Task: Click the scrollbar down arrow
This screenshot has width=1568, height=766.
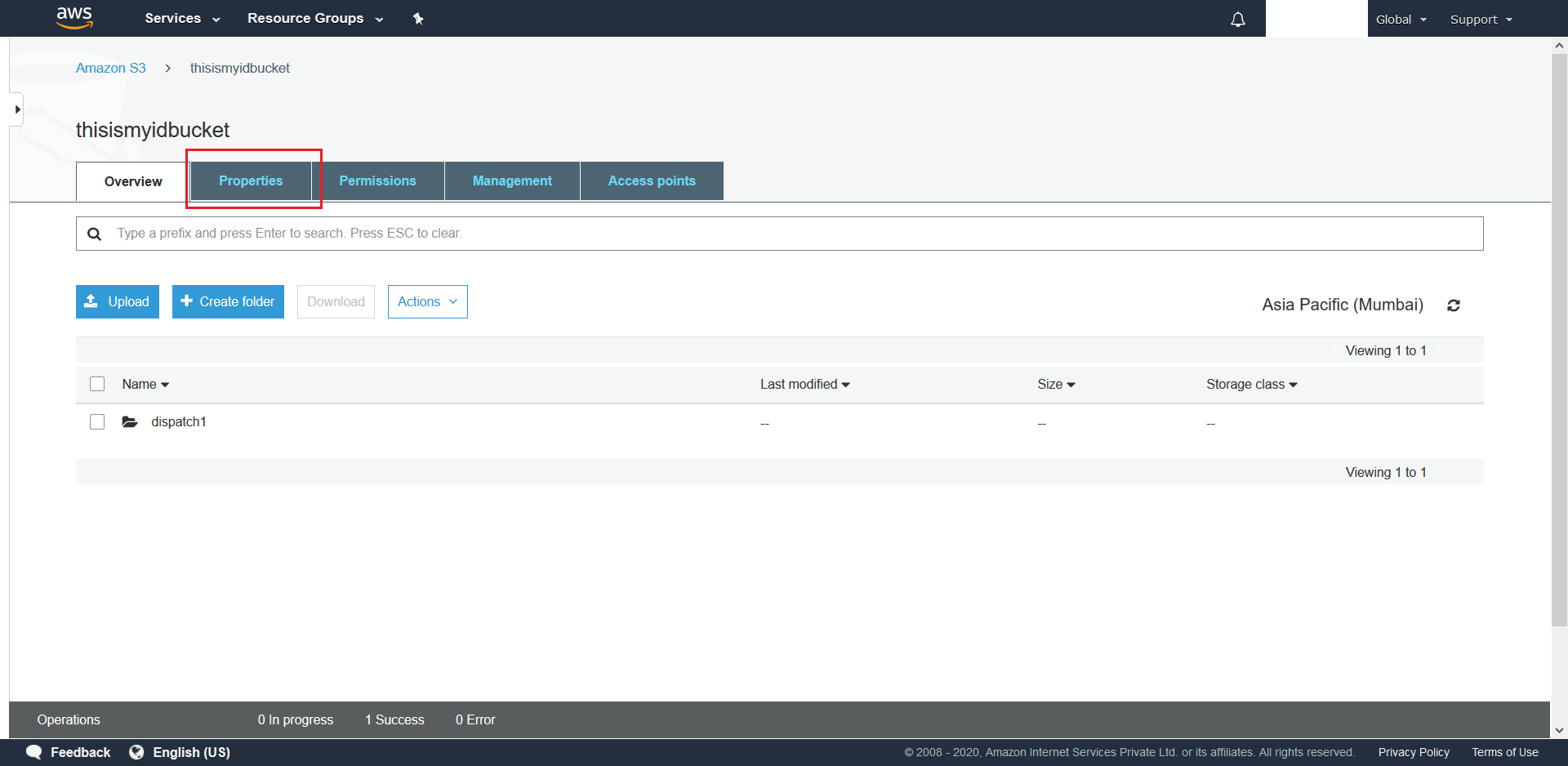Action: tap(1559, 731)
